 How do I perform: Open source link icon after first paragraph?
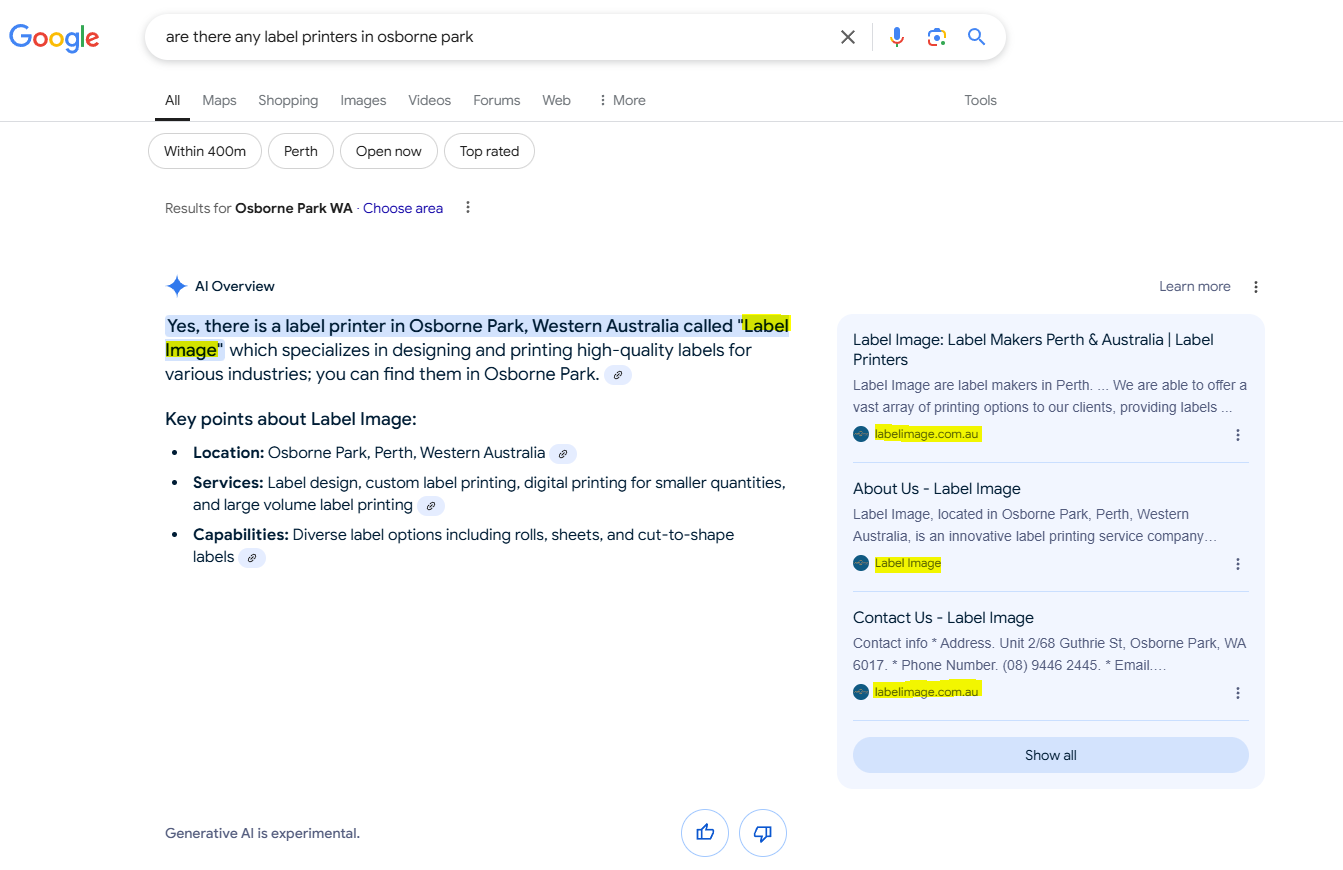(x=618, y=375)
